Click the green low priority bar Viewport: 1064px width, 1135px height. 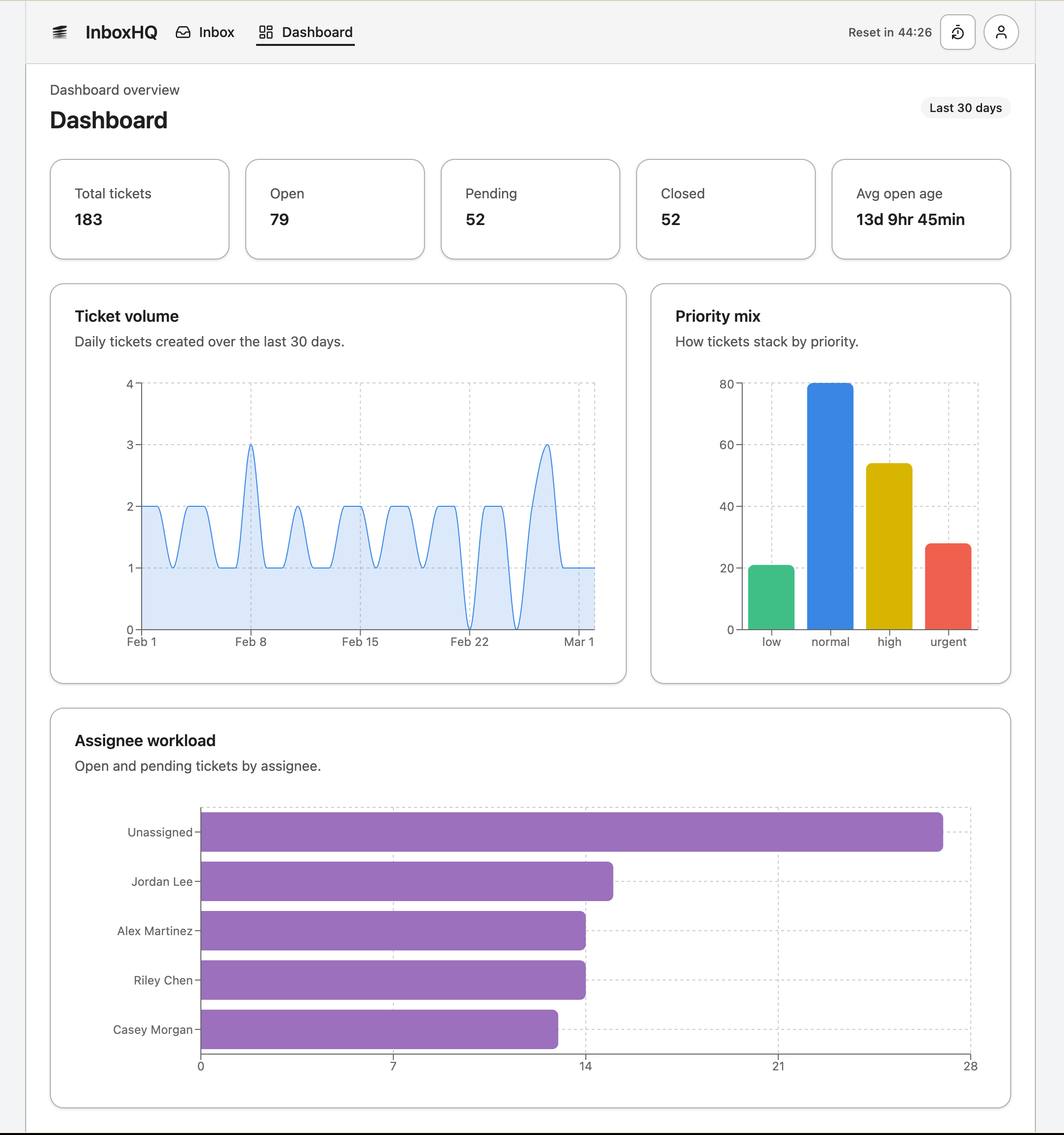click(x=770, y=597)
